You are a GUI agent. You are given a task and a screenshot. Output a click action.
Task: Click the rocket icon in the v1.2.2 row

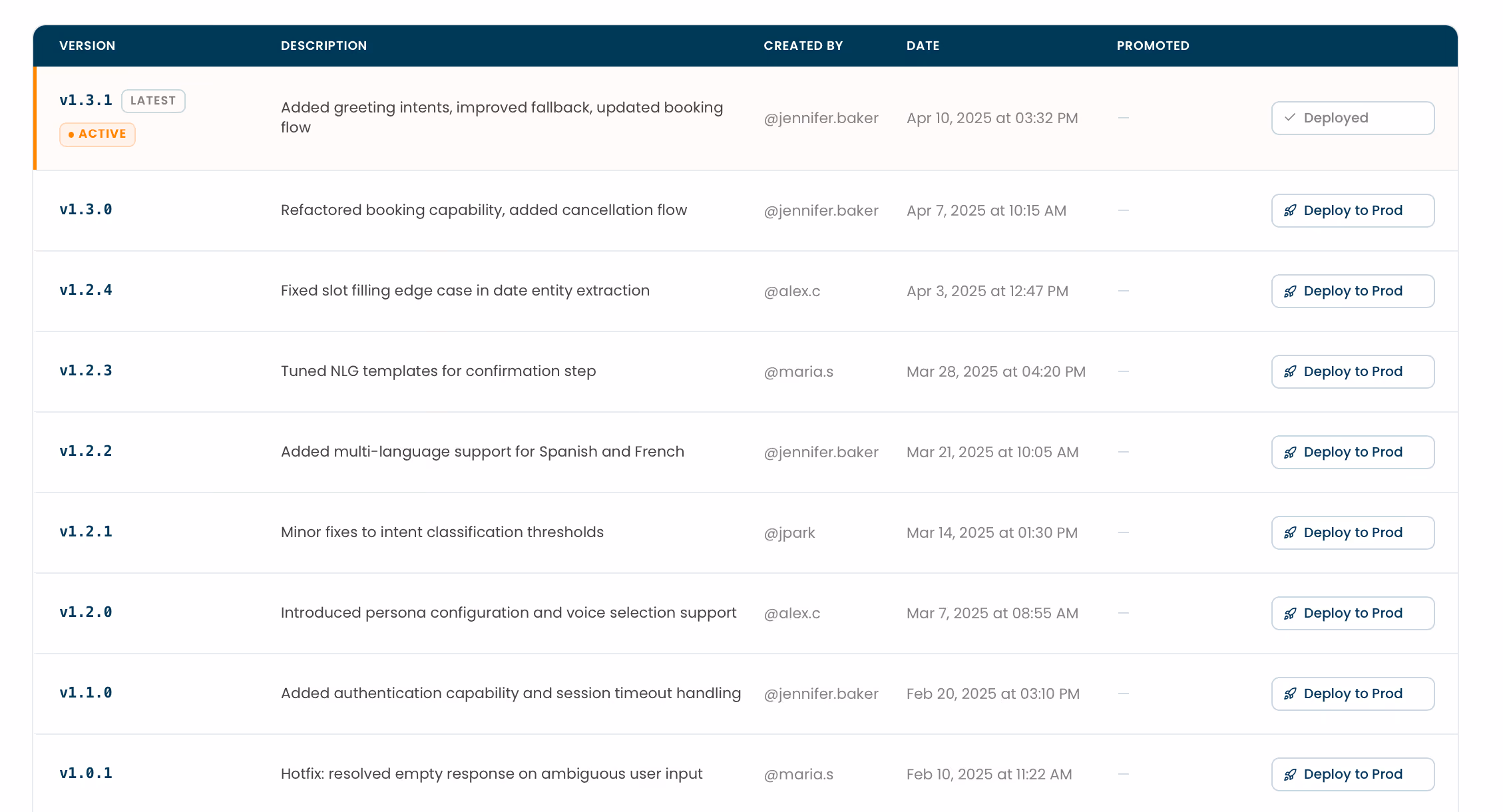(x=1290, y=452)
